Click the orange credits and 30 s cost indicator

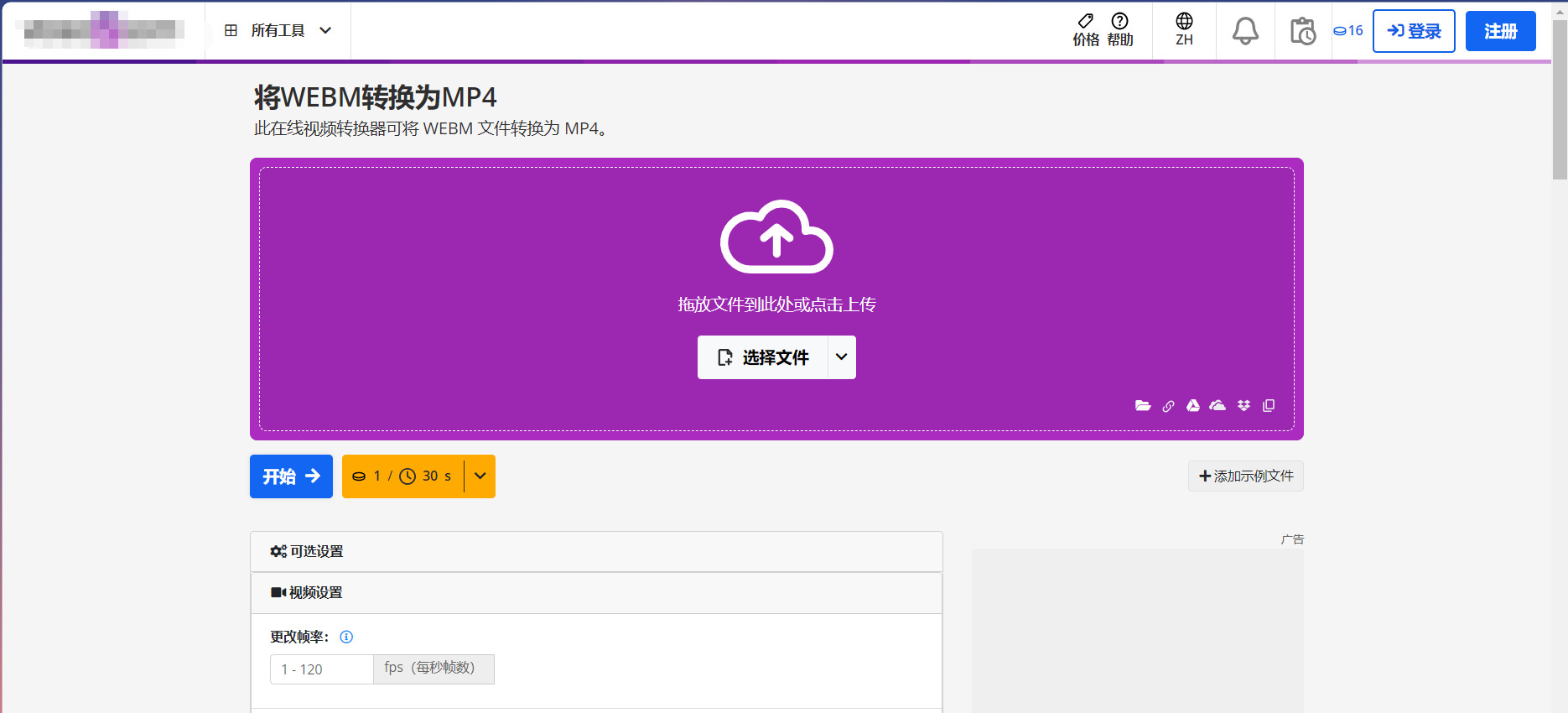(402, 476)
